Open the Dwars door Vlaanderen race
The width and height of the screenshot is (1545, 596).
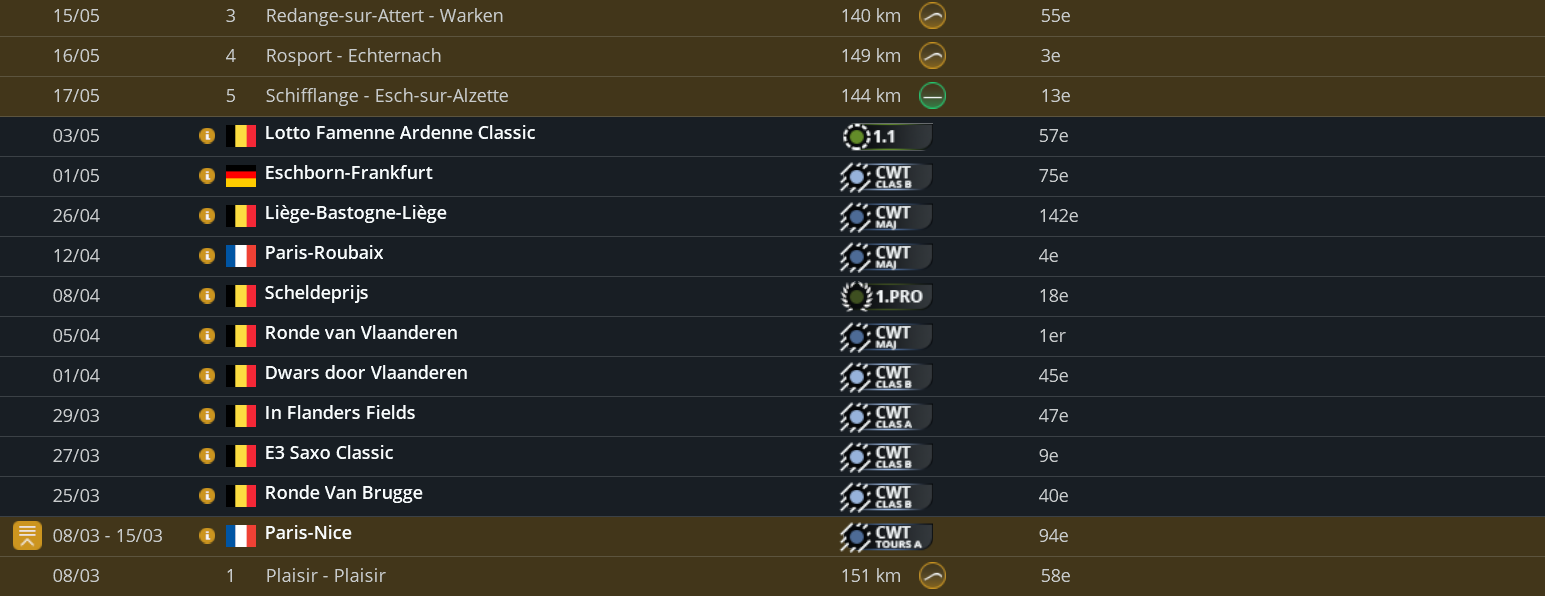click(366, 373)
